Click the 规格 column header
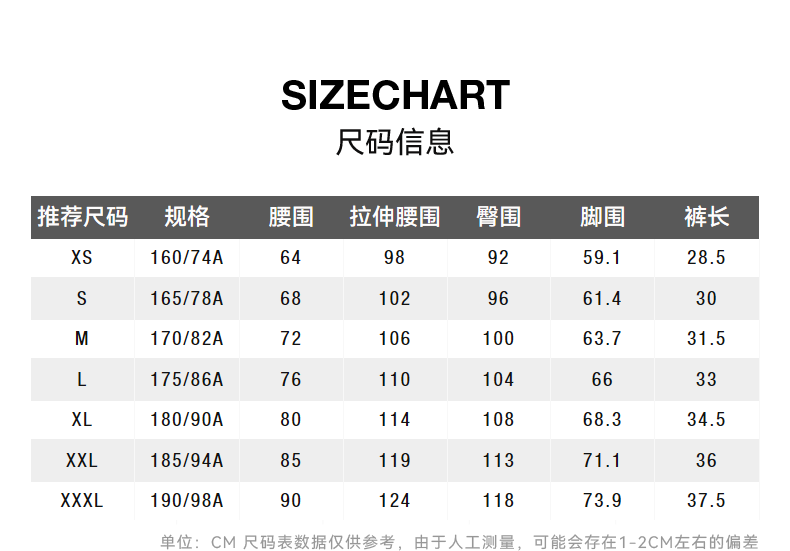 click(187, 217)
